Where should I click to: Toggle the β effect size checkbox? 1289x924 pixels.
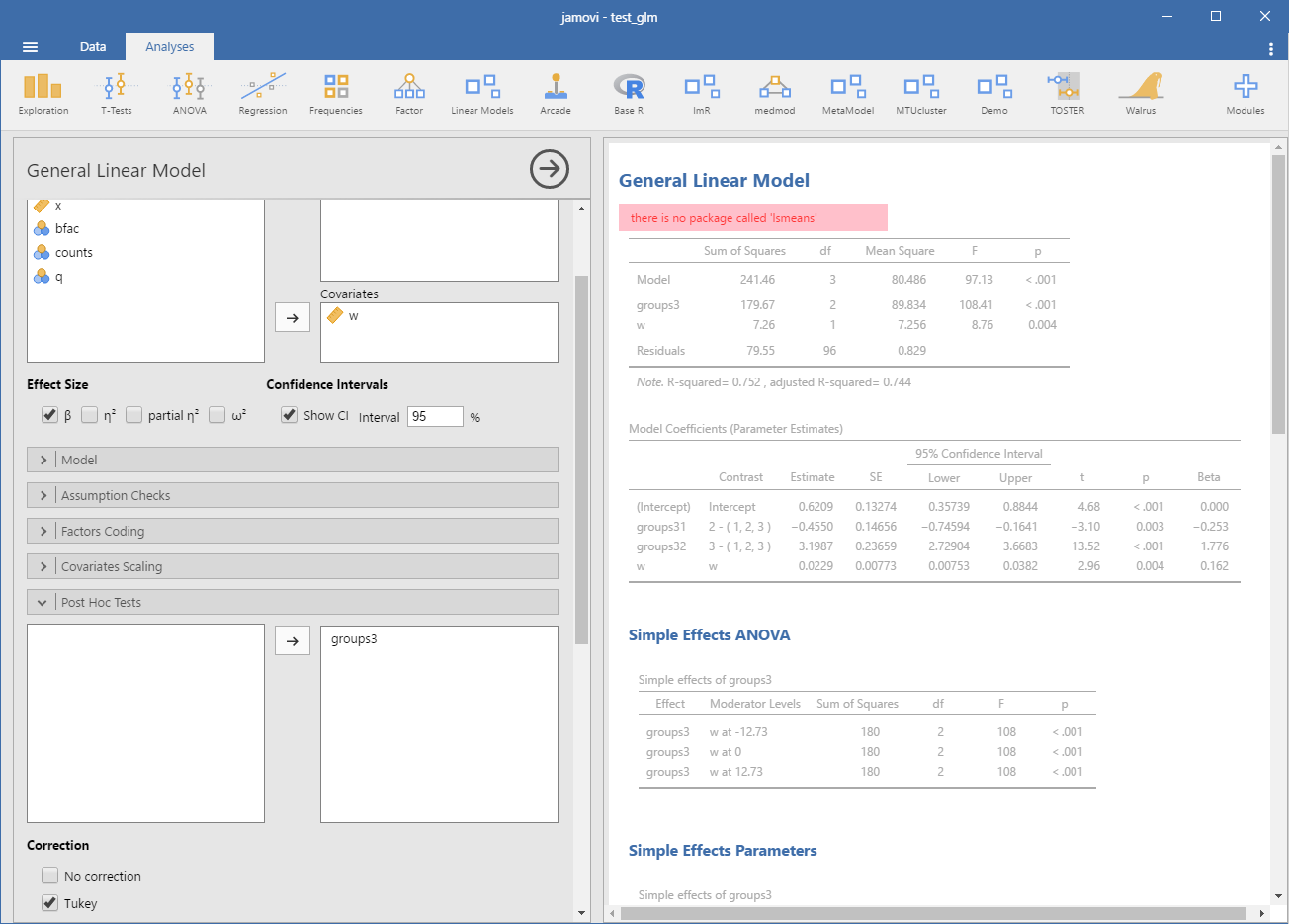tap(49, 415)
